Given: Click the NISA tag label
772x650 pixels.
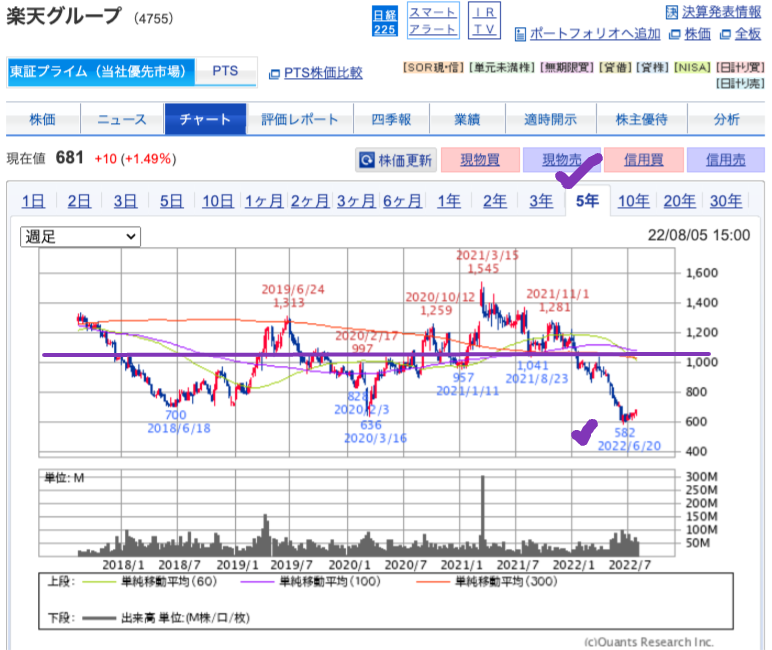Looking at the screenshot, I should pyautogui.click(x=692, y=67).
